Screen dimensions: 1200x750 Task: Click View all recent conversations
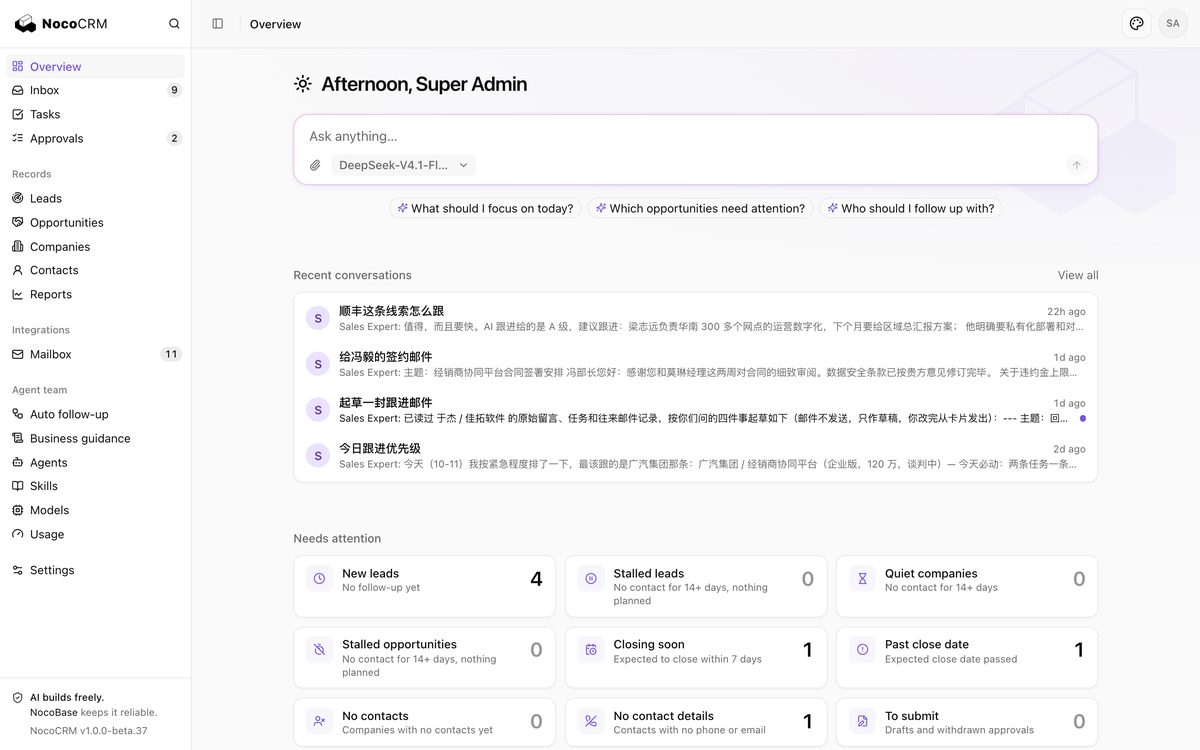tap(1078, 275)
